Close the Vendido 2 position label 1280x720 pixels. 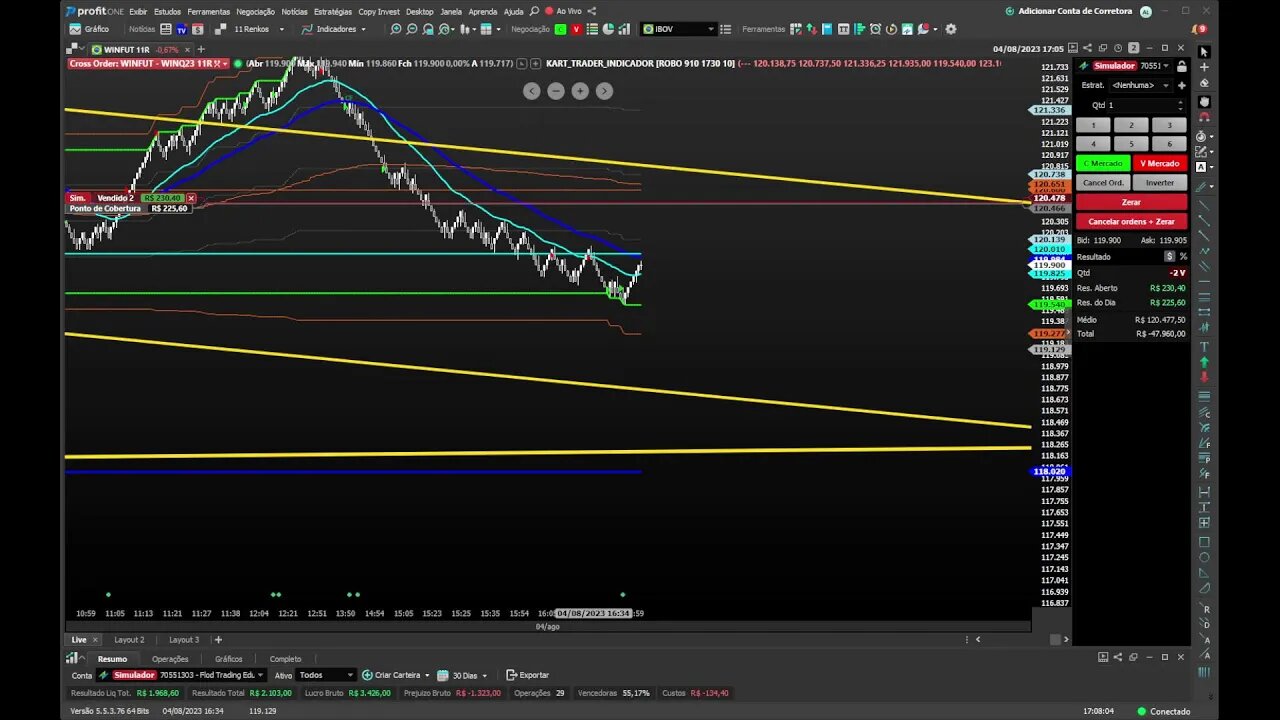point(191,198)
